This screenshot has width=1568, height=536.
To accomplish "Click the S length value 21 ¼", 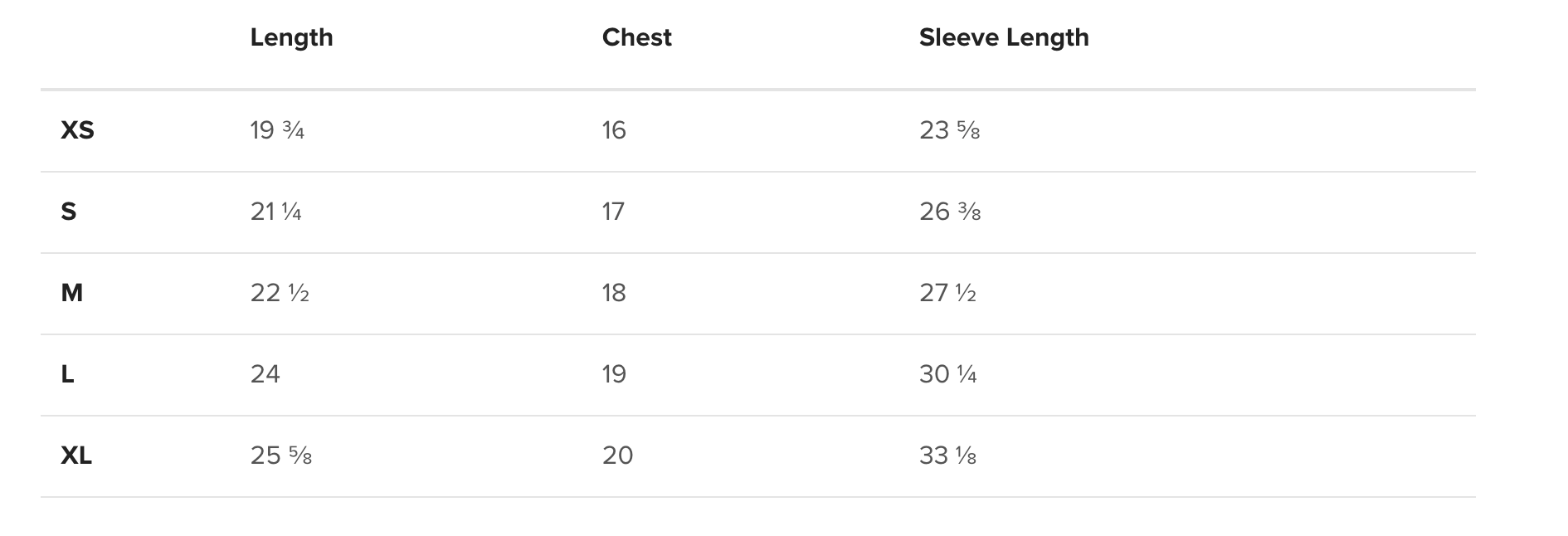I will [x=275, y=212].
